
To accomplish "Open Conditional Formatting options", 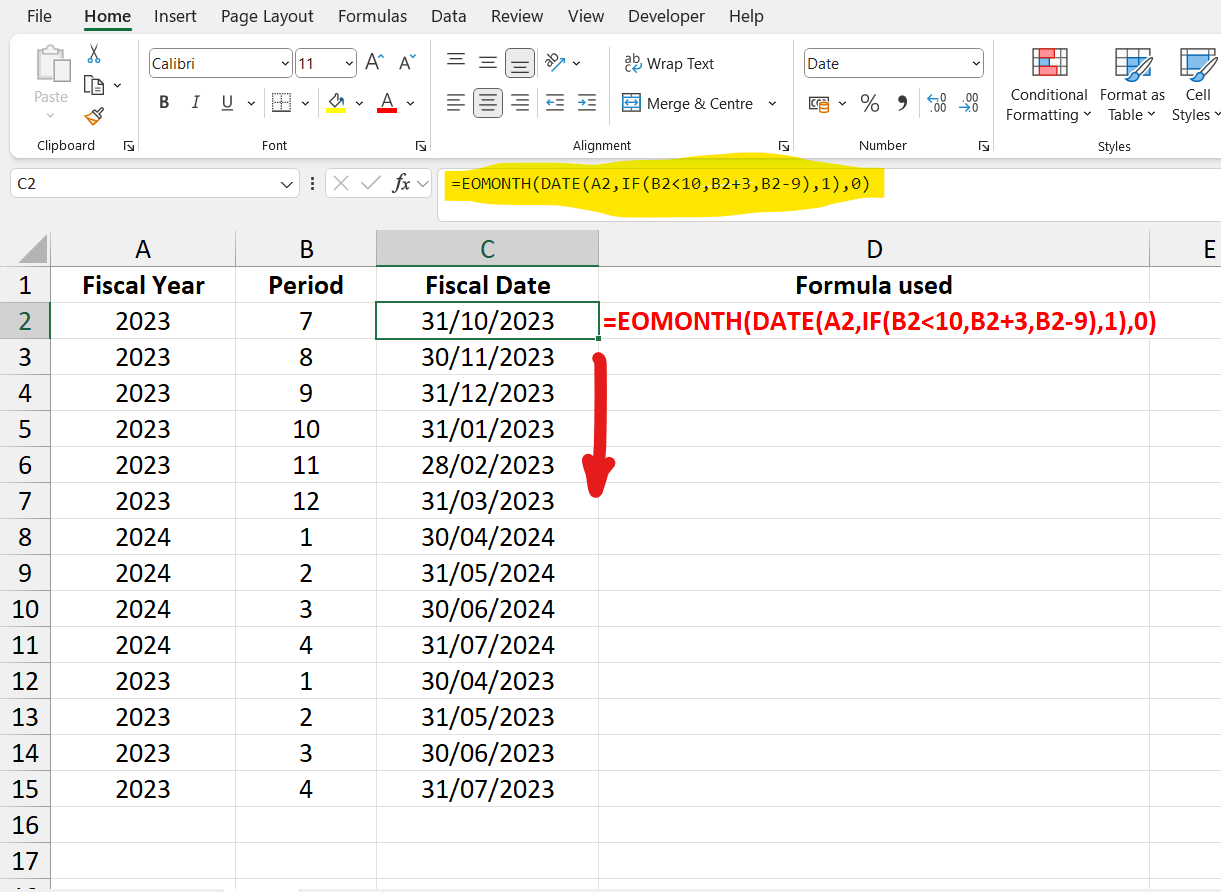I will point(1047,85).
